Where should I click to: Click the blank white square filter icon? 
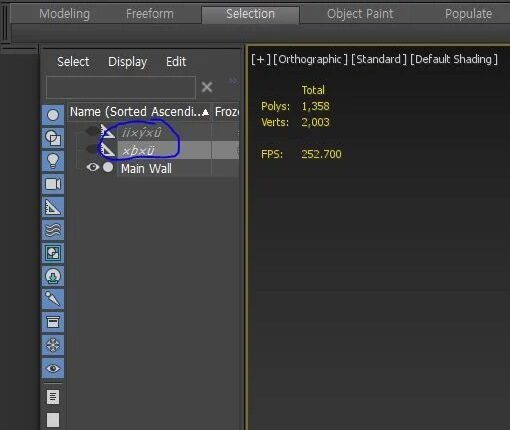(53, 420)
